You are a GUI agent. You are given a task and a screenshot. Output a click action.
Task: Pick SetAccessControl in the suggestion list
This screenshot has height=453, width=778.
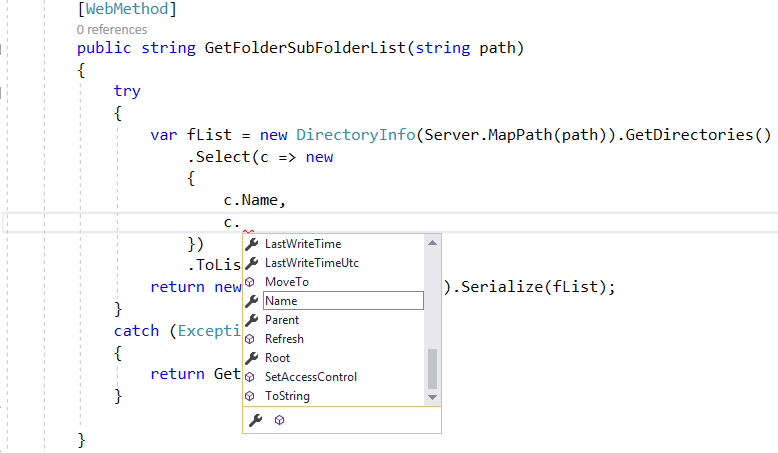tap(311, 377)
